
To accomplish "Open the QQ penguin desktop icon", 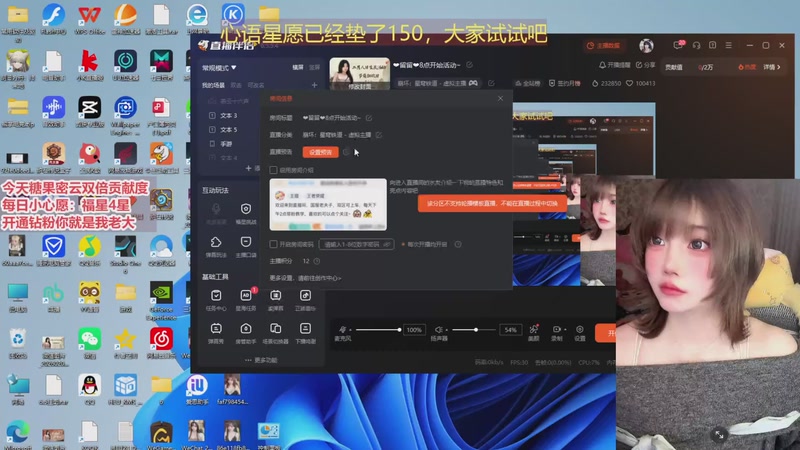I will pyautogui.click(x=90, y=390).
